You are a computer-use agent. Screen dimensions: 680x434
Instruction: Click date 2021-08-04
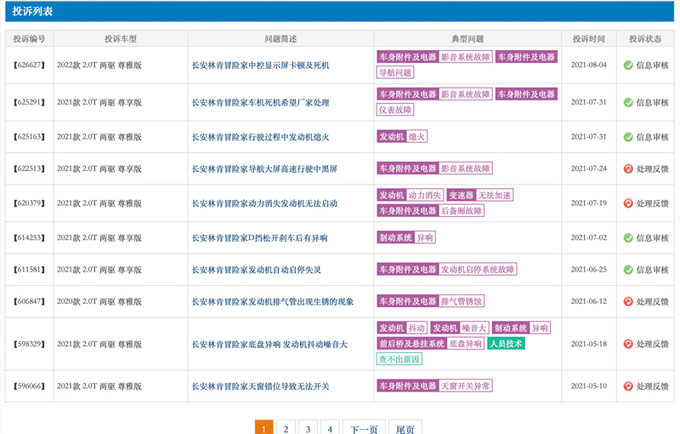tap(589, 65)
